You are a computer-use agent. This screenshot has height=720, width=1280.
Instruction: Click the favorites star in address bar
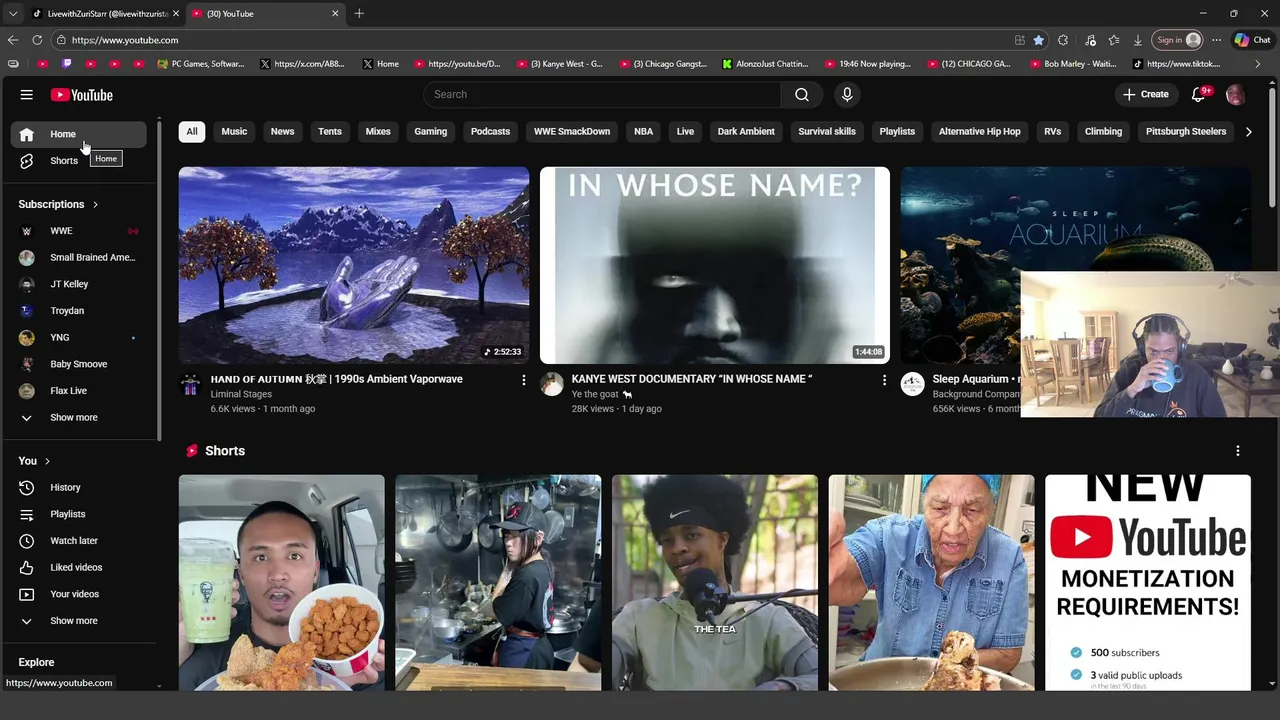1038,40
